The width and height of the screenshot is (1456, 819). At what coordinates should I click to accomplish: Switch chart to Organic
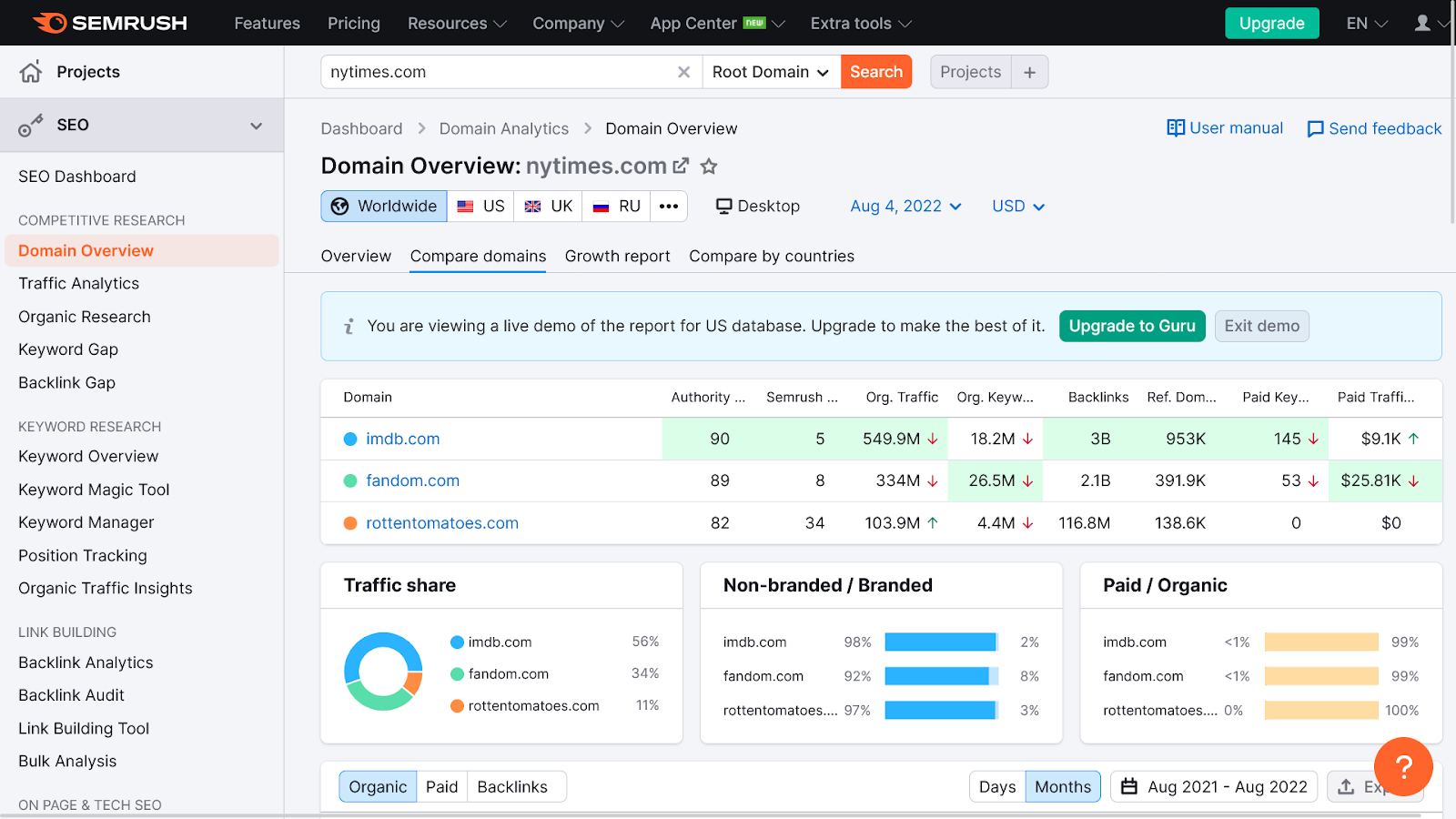coord(378,786)
